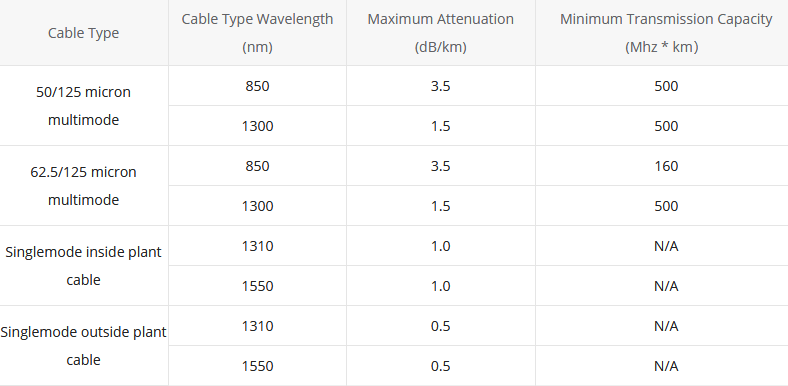Click the 1550 wavelength for outside plant cable

click(x=257, y=366)
